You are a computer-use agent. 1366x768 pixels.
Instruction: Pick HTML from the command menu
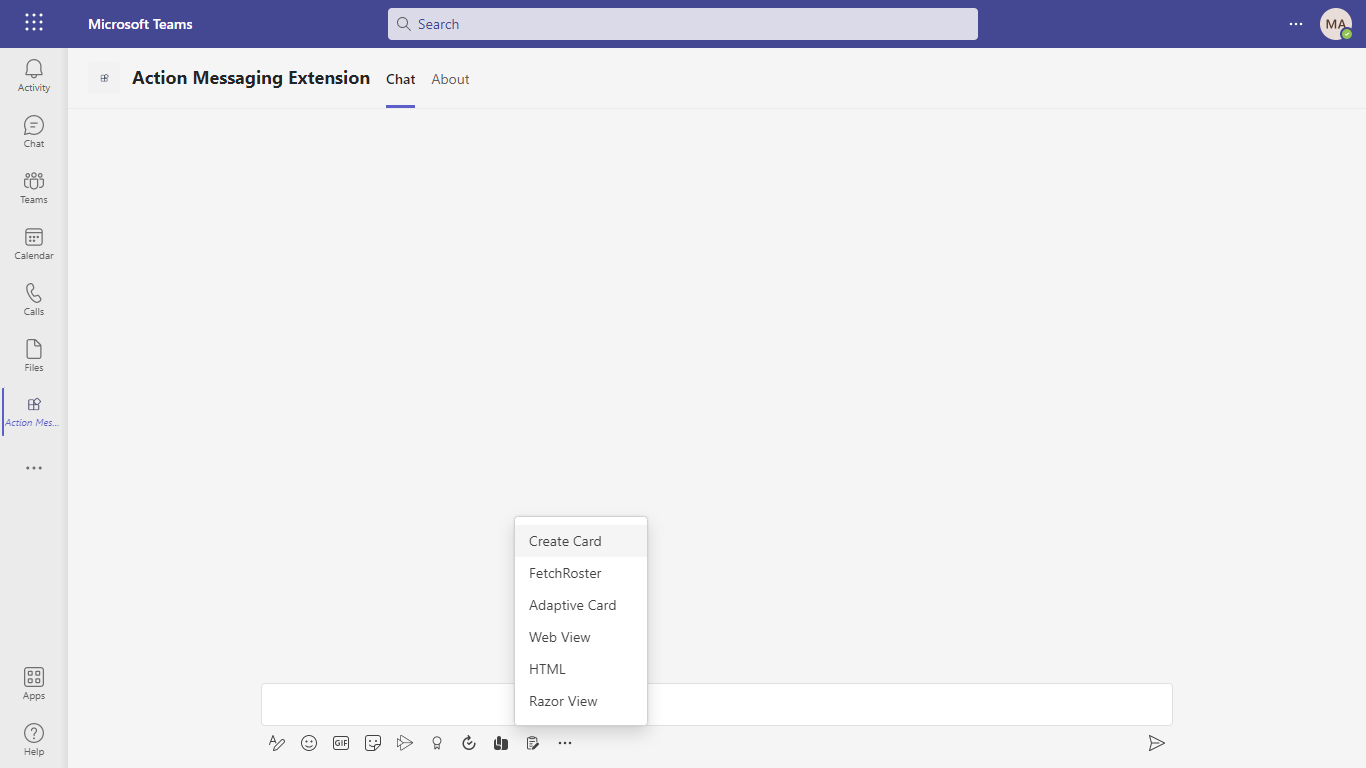tap(581, 669)
